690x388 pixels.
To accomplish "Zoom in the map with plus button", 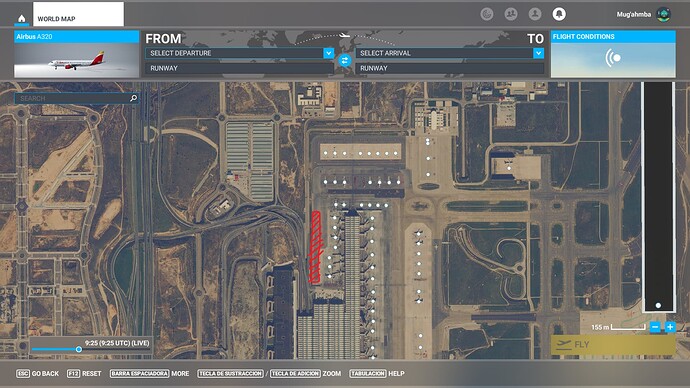I will coord(670,327).
